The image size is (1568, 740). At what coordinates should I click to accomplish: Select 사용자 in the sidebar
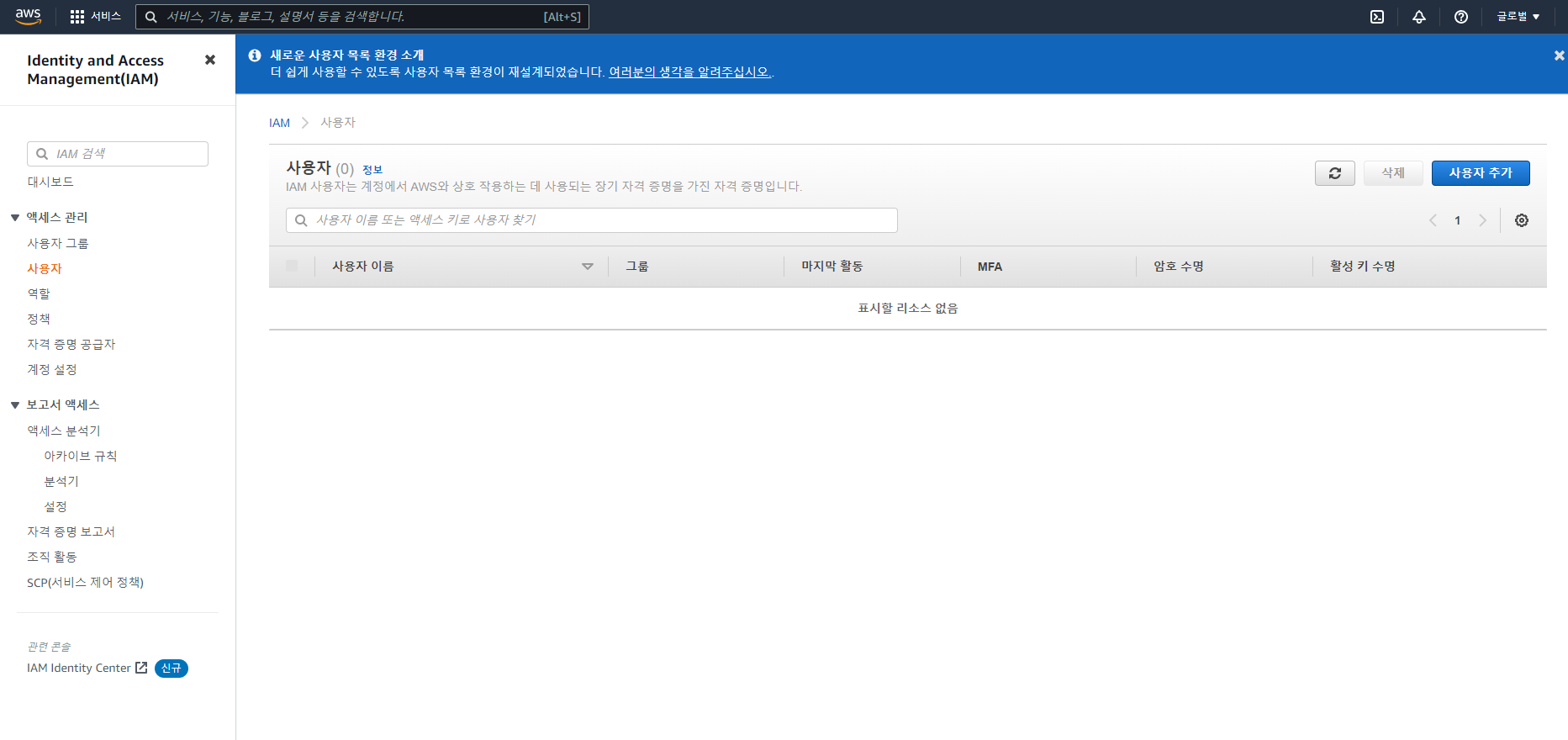(45, 268)
